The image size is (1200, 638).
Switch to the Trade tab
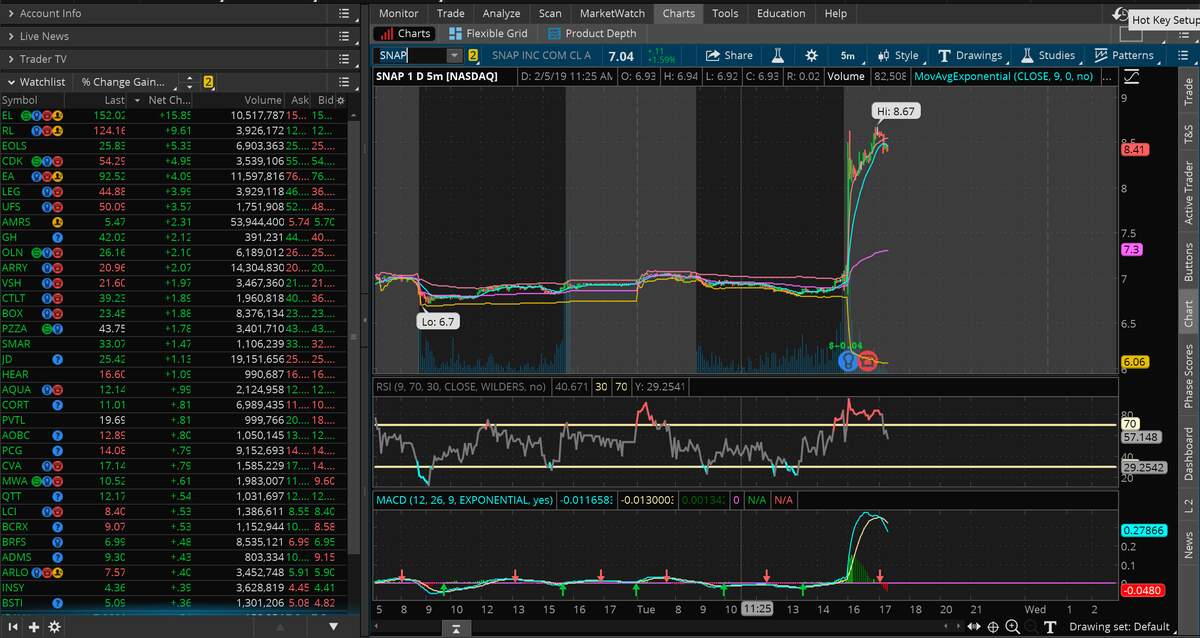[x=450, y=13]
